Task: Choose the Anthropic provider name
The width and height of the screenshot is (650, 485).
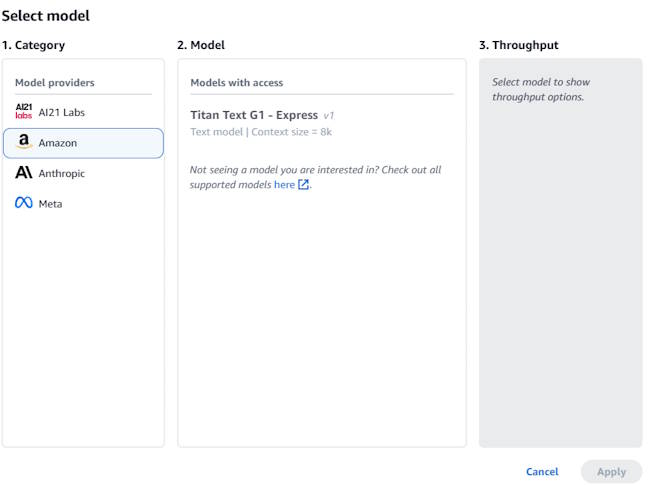Action: (x=62, y=173)
